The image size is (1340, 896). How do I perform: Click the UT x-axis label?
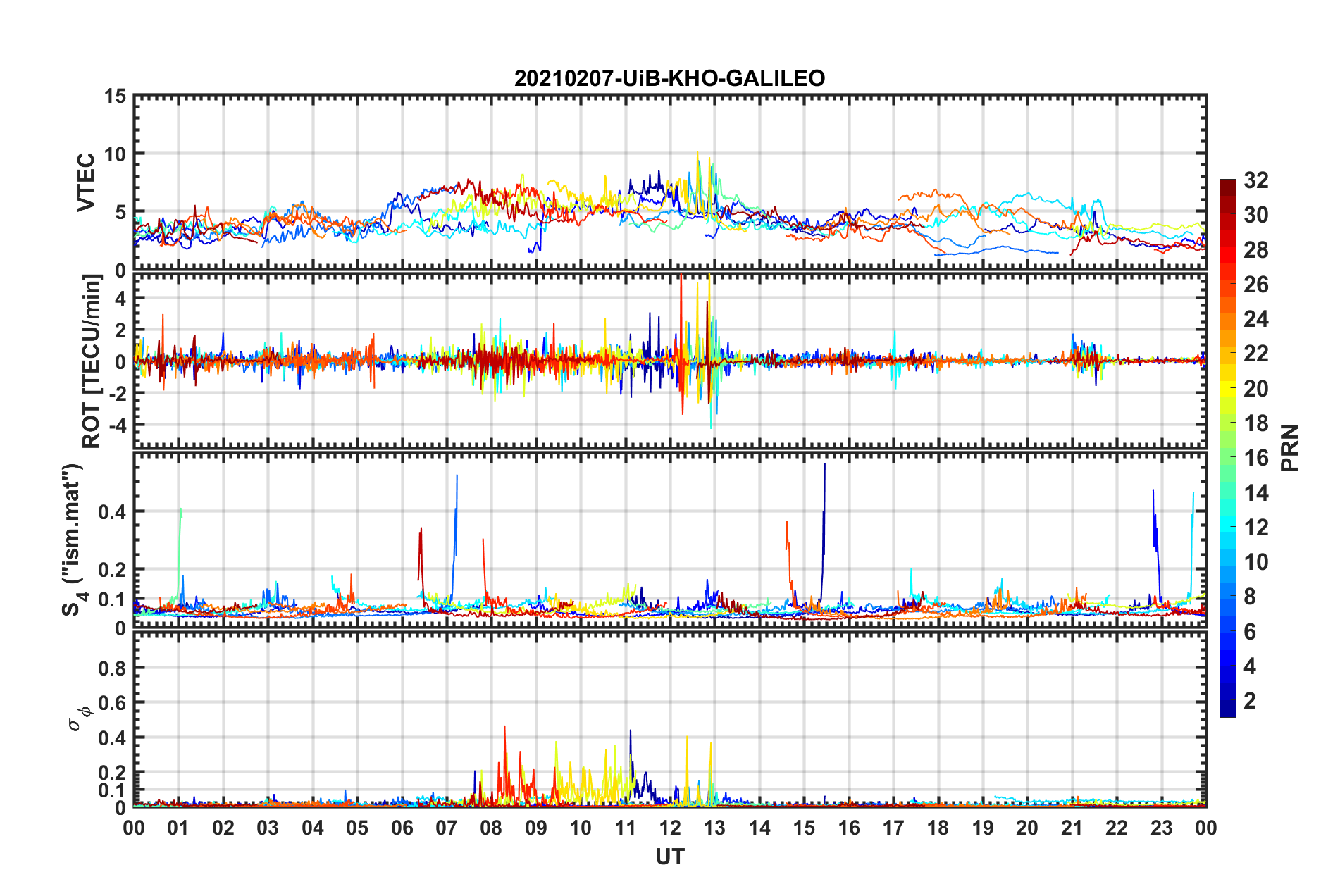pyautogui.click(x=670, y=857)
